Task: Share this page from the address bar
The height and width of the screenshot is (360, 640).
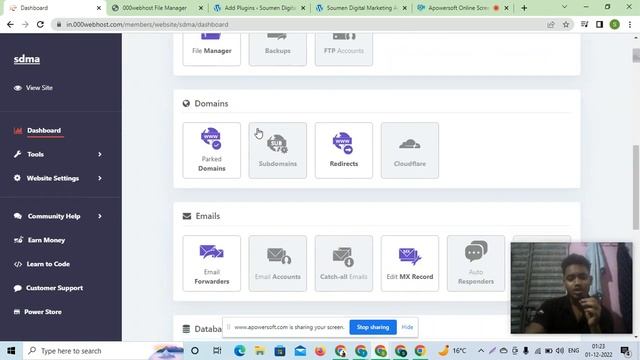Action: pyautogui.click(x=551, y=24)
